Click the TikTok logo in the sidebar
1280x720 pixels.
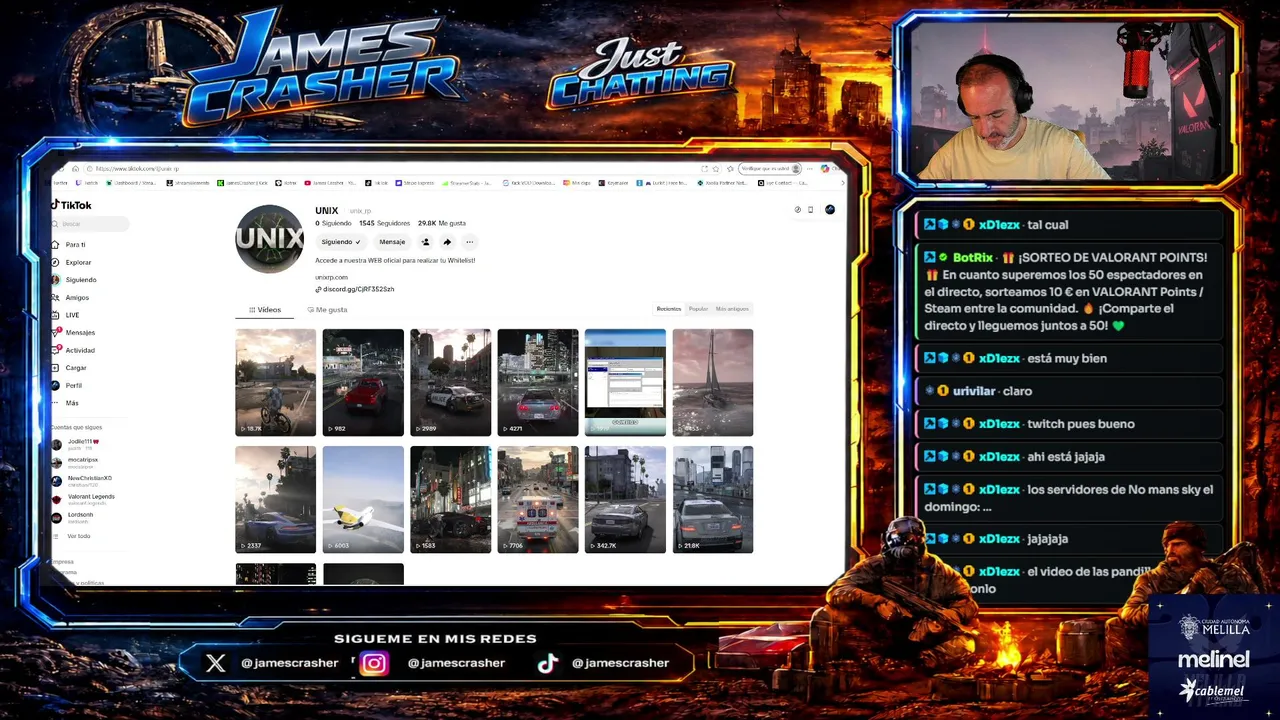click(71, 205)
